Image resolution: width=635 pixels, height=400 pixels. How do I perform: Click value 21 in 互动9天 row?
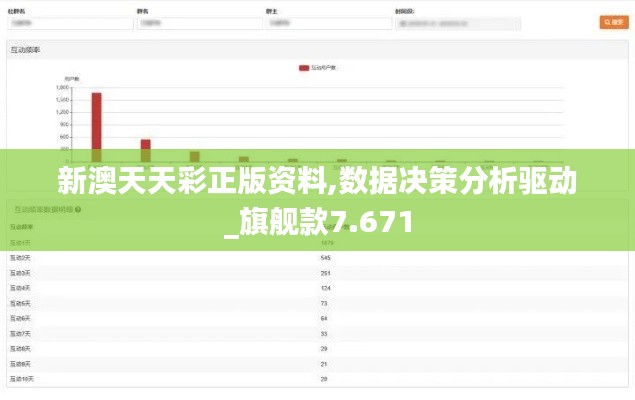point(324,364)
